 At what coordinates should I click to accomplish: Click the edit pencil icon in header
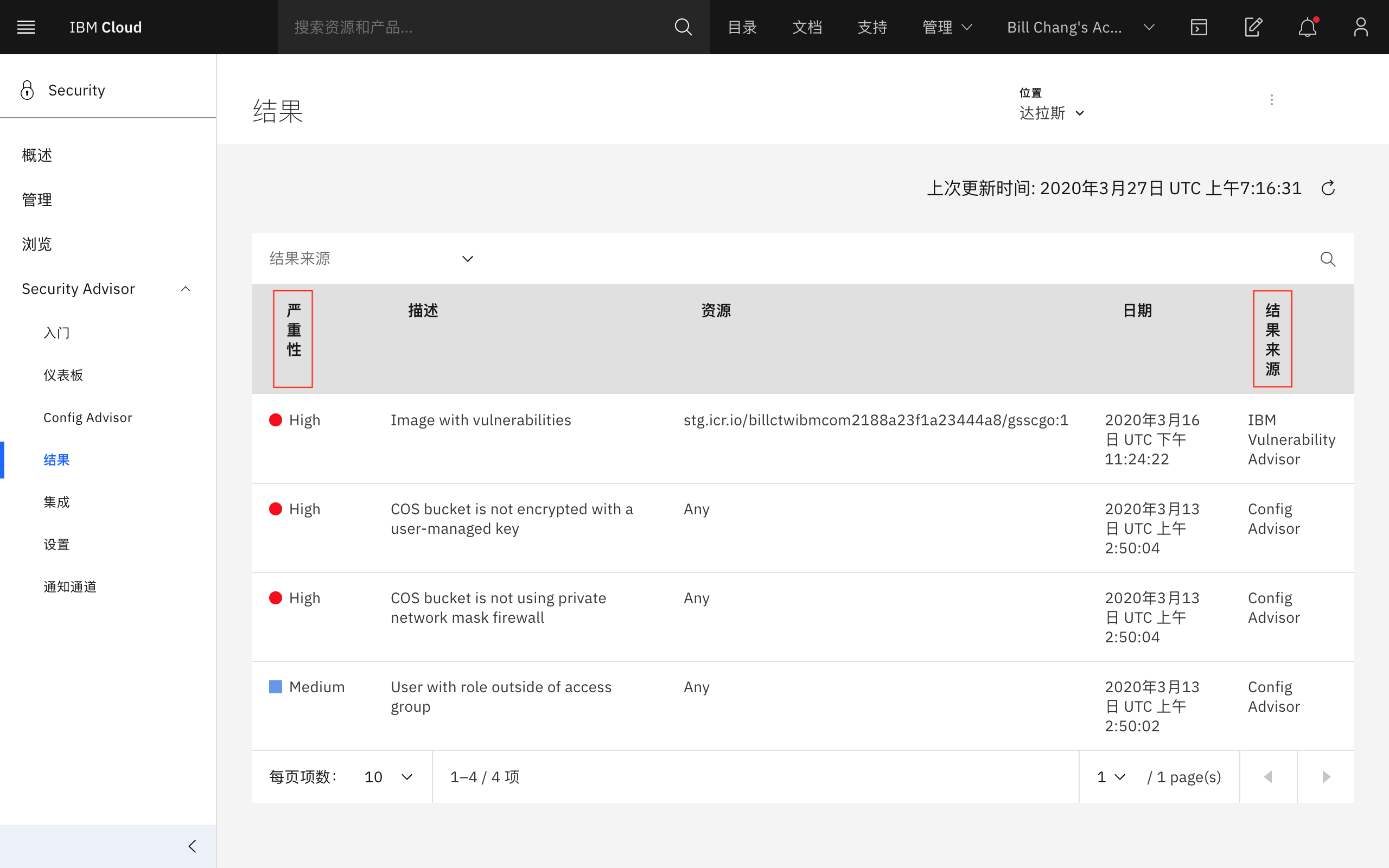pyautogui.click(x=1253, y=27)
